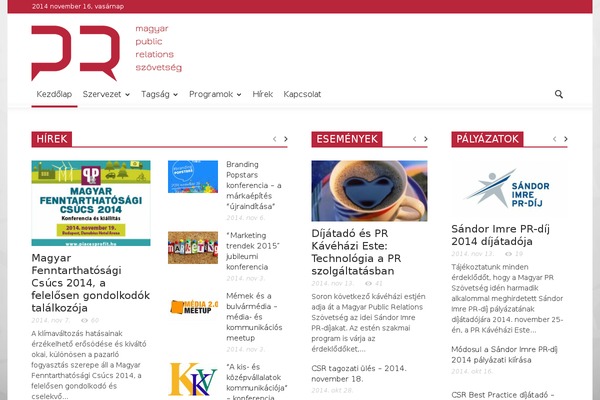Screen dimensions: 600x400
Task: Click view count eye icon under Fenntarthatósági article
Action: click(x=84, y=320)
